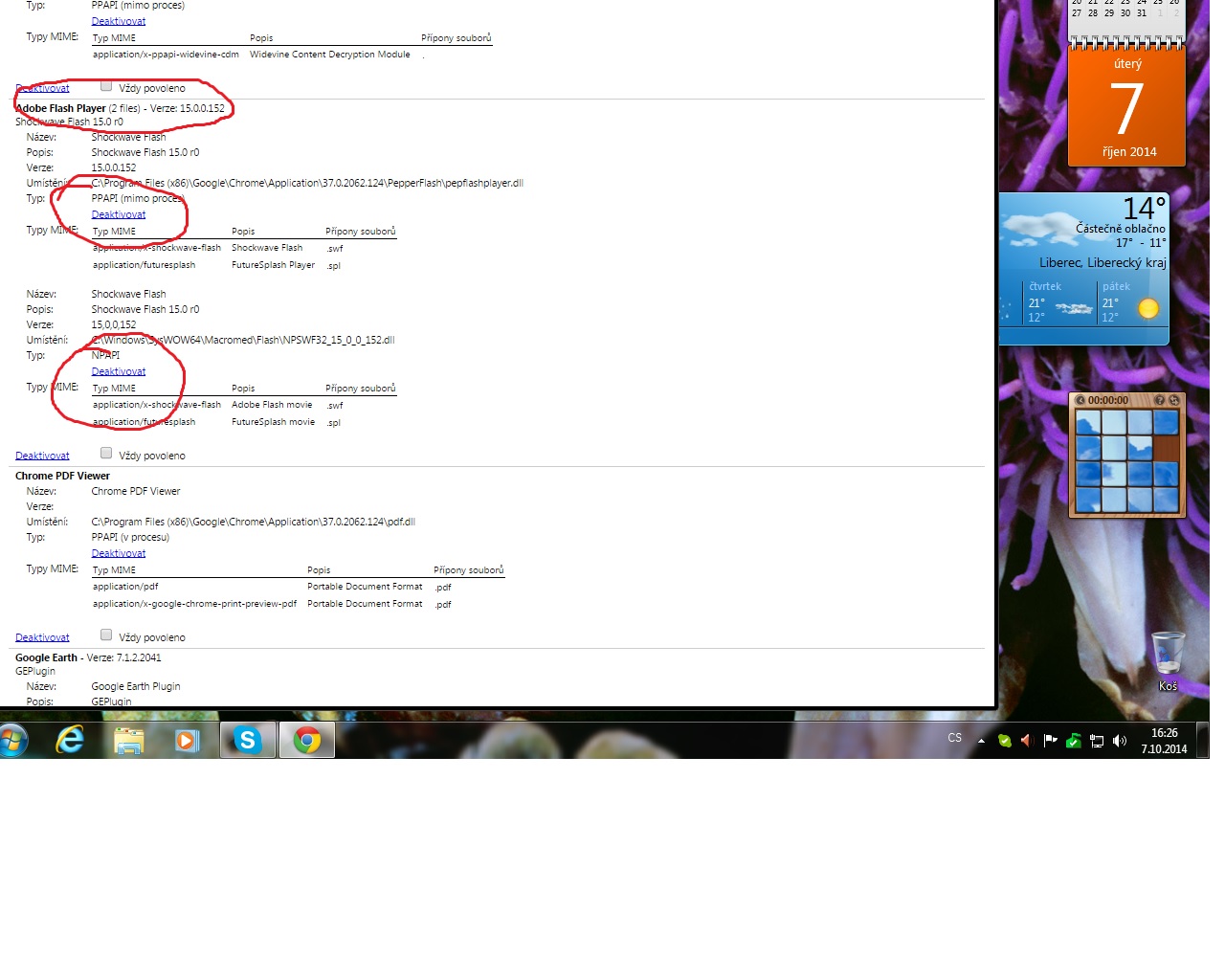Shuffle the picture puzzle tiles

coord(1174,400)
